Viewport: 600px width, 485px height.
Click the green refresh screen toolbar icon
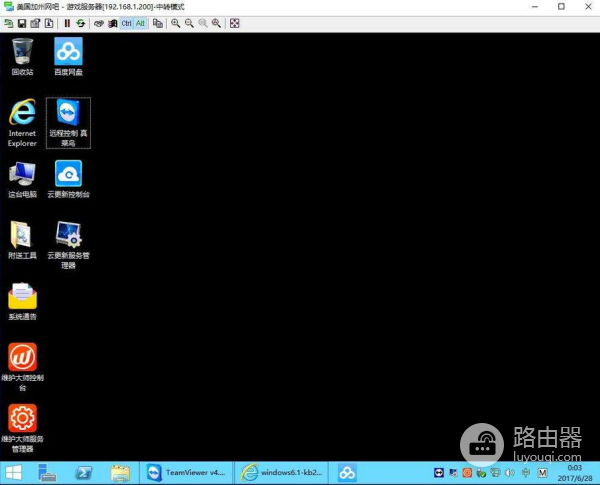pyautogui.click(x=80, y=22)
